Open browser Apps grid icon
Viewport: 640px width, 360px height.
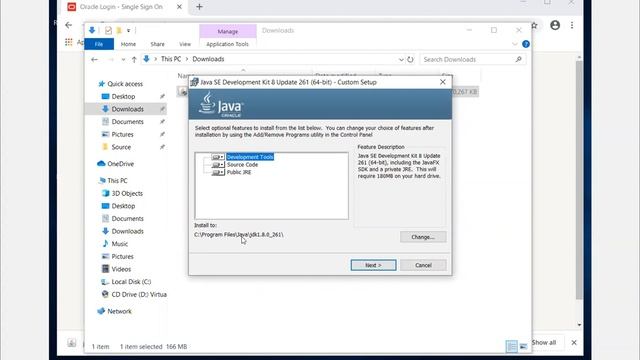pyautogui.click(x=69, y=42)
